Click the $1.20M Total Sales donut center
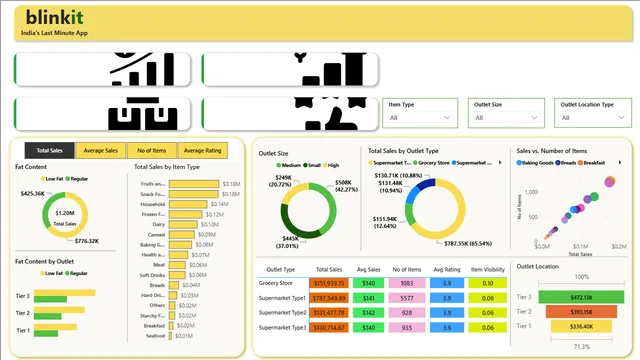640x360 pixels. pos(65,213)
